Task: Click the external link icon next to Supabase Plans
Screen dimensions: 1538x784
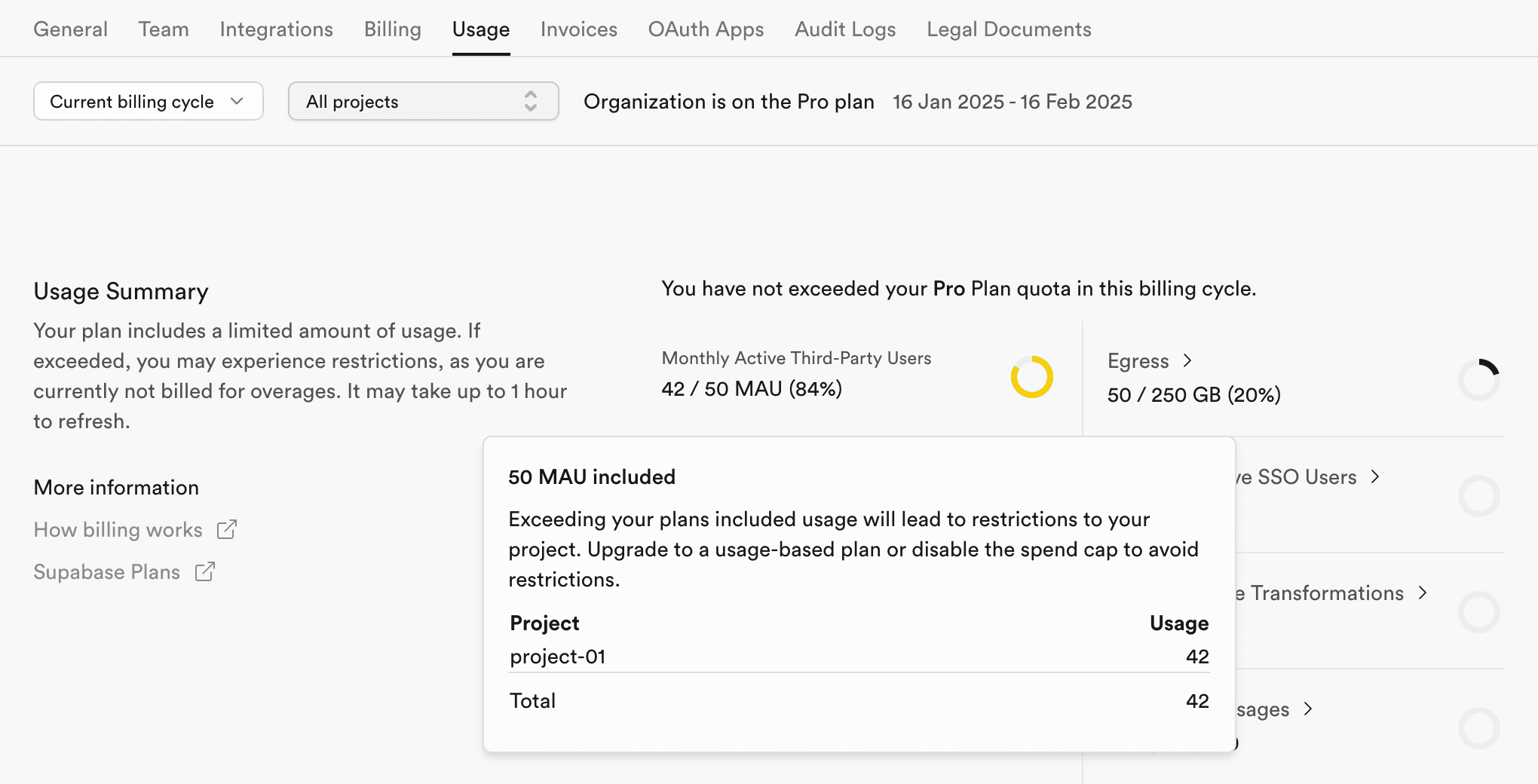Action: click(x=205, y=572)
